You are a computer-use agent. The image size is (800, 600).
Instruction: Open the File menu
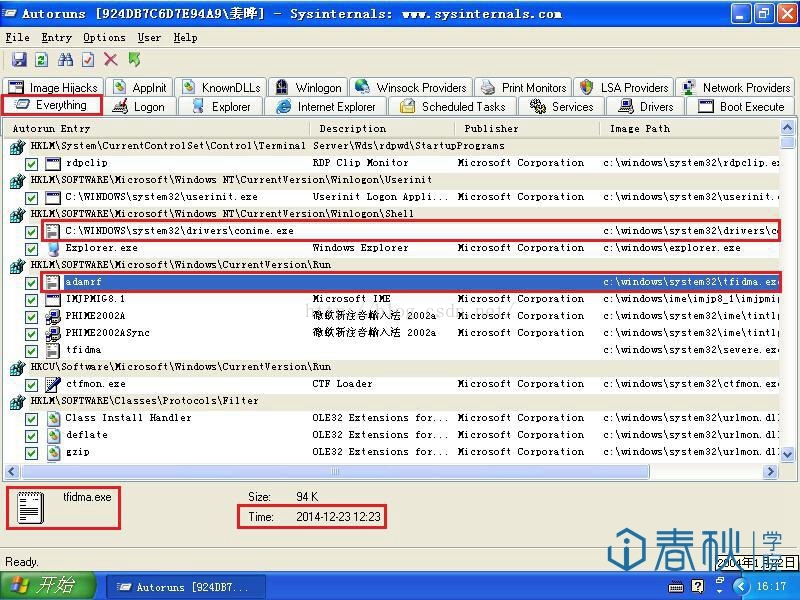pyautogui.click(x=17, y=37)
